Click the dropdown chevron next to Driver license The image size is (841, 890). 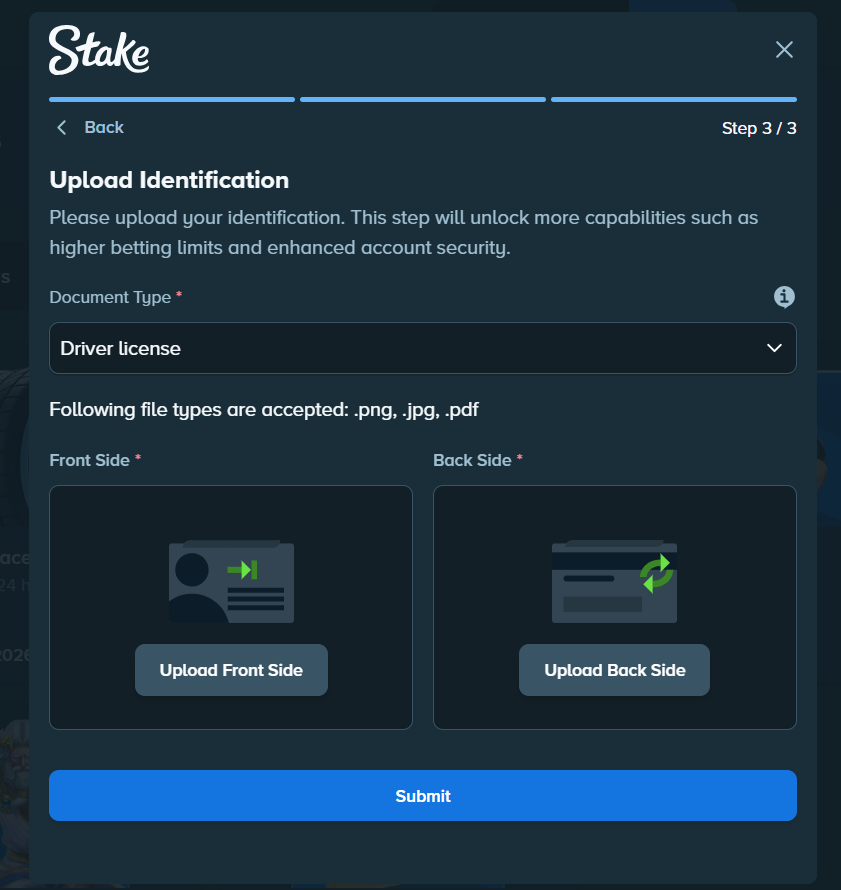(774, 348)
